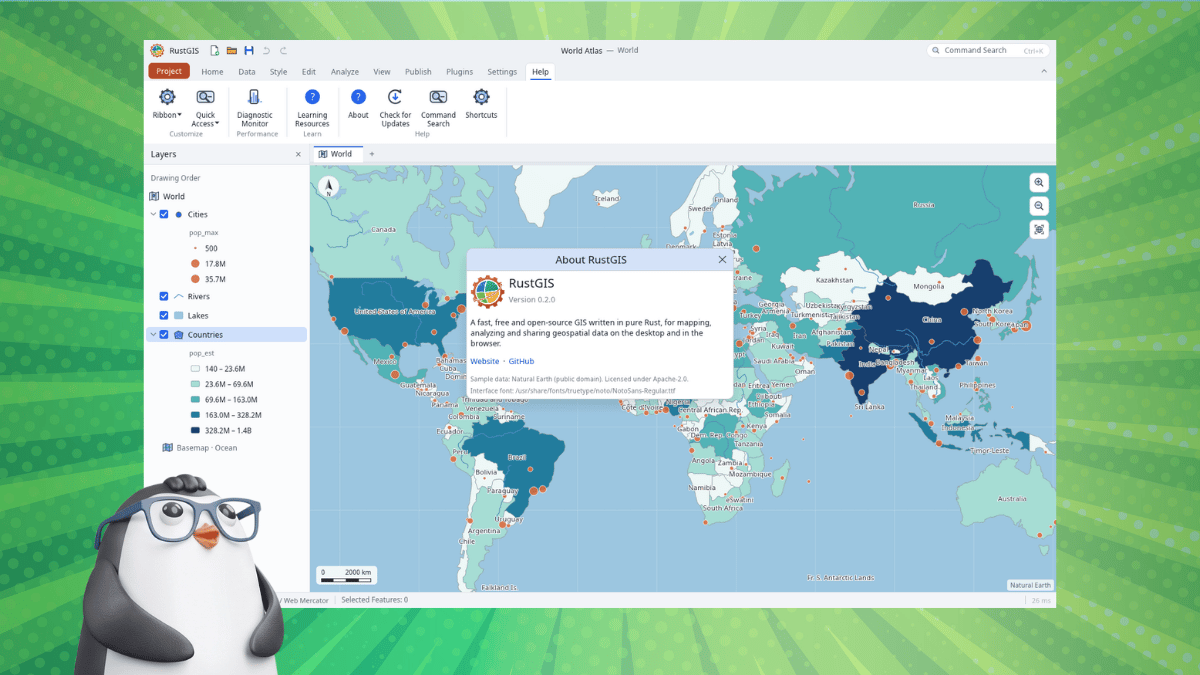
Task: Click the north arrow compass on map
Action: pyautogui.click(x=329, y=186)
